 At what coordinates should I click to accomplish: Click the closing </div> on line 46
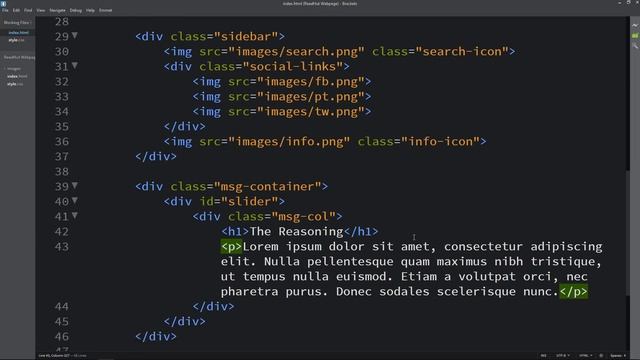click(156, 337)
